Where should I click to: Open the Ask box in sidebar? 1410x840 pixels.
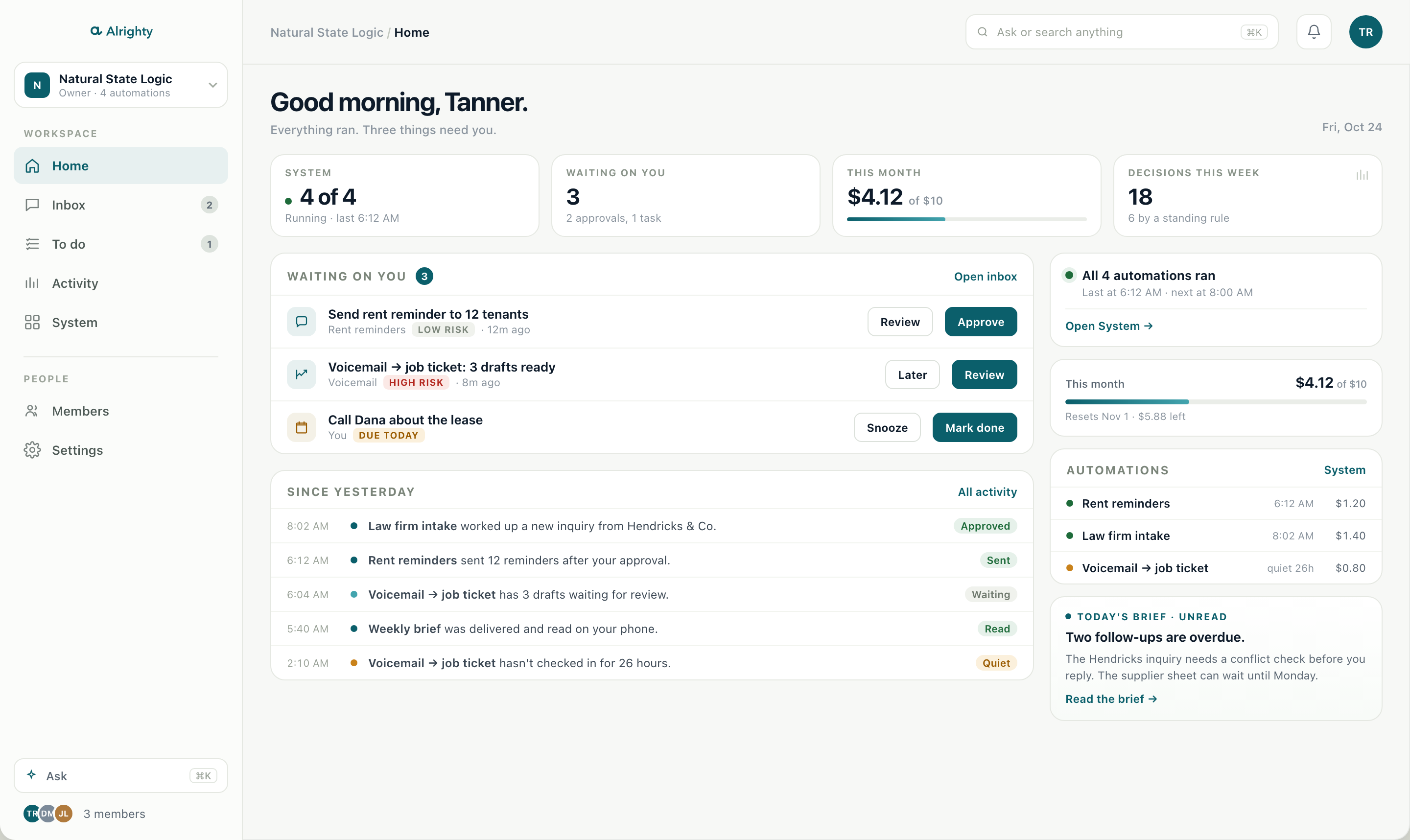click(x=120, y=775)
